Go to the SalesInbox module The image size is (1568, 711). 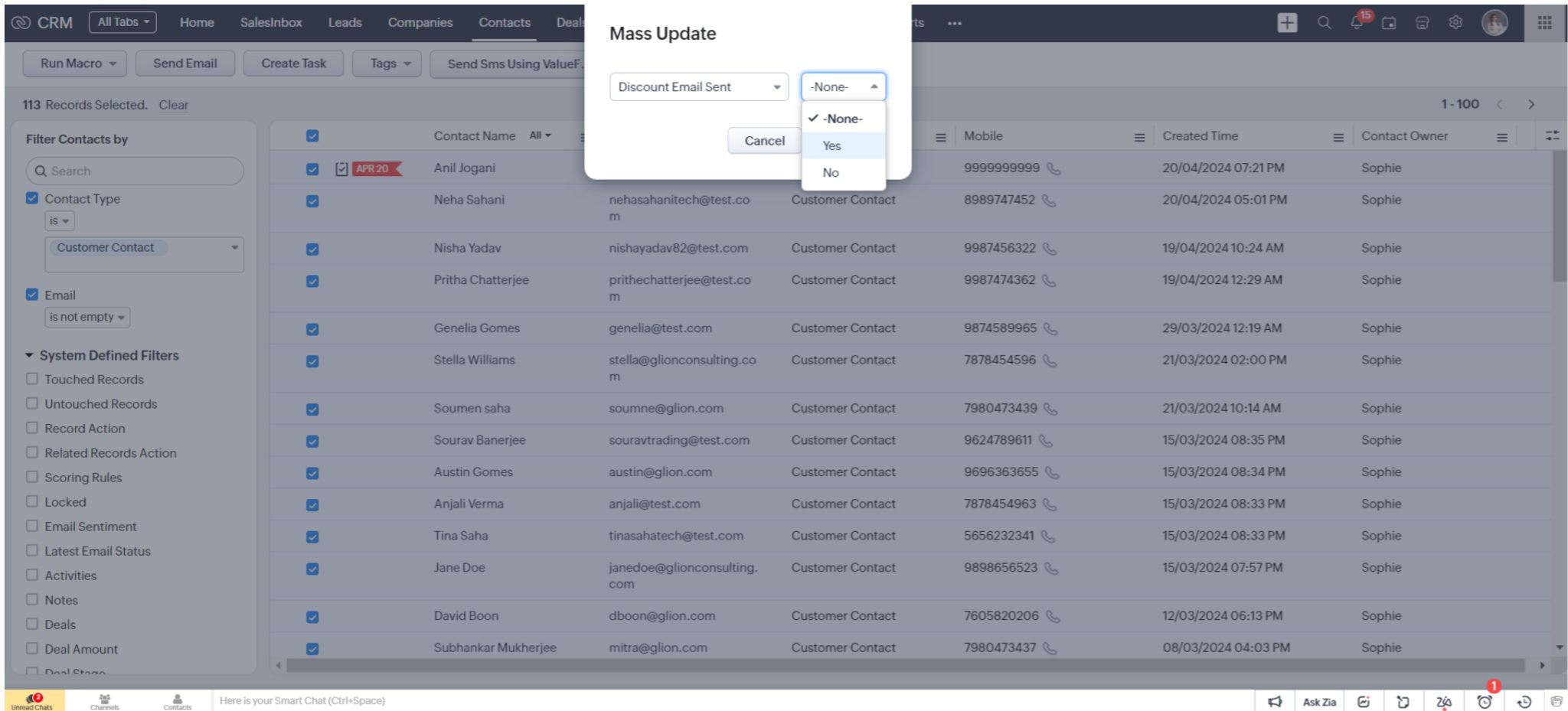point(270,23)
